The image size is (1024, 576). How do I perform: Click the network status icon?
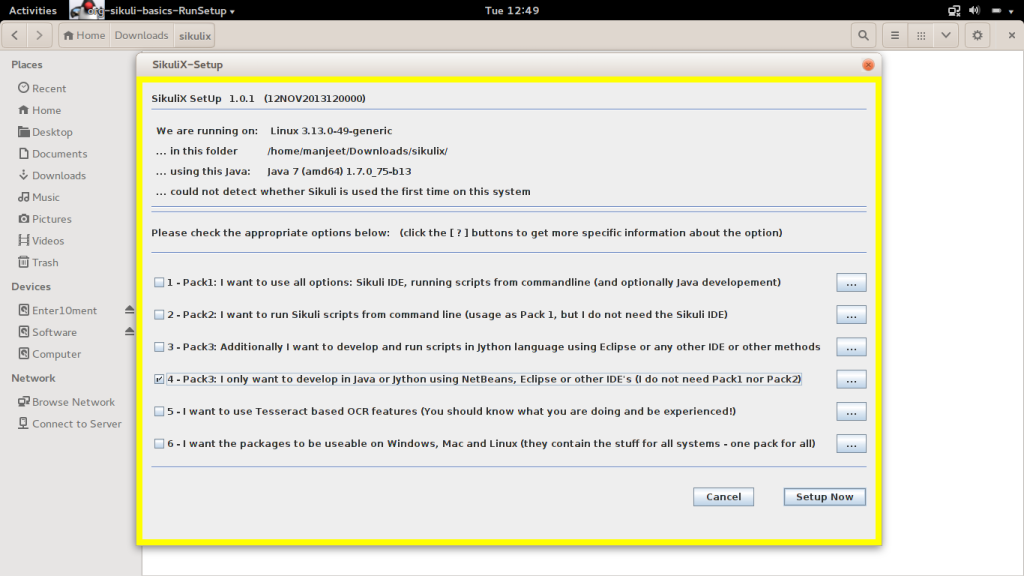954,10
